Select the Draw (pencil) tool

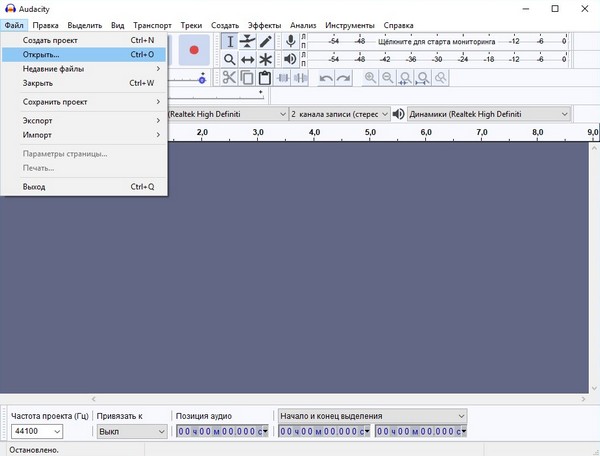265,41
